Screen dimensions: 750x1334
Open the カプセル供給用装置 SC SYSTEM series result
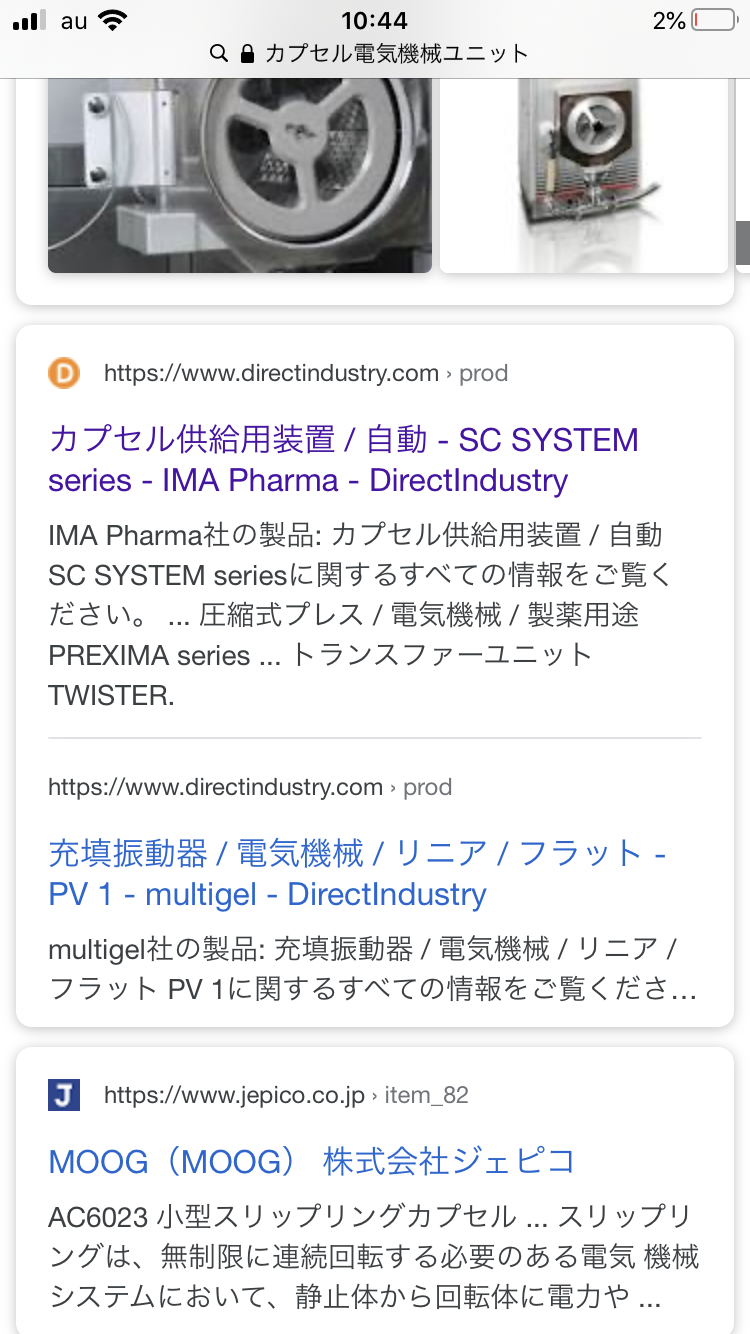tap(343, 460)
